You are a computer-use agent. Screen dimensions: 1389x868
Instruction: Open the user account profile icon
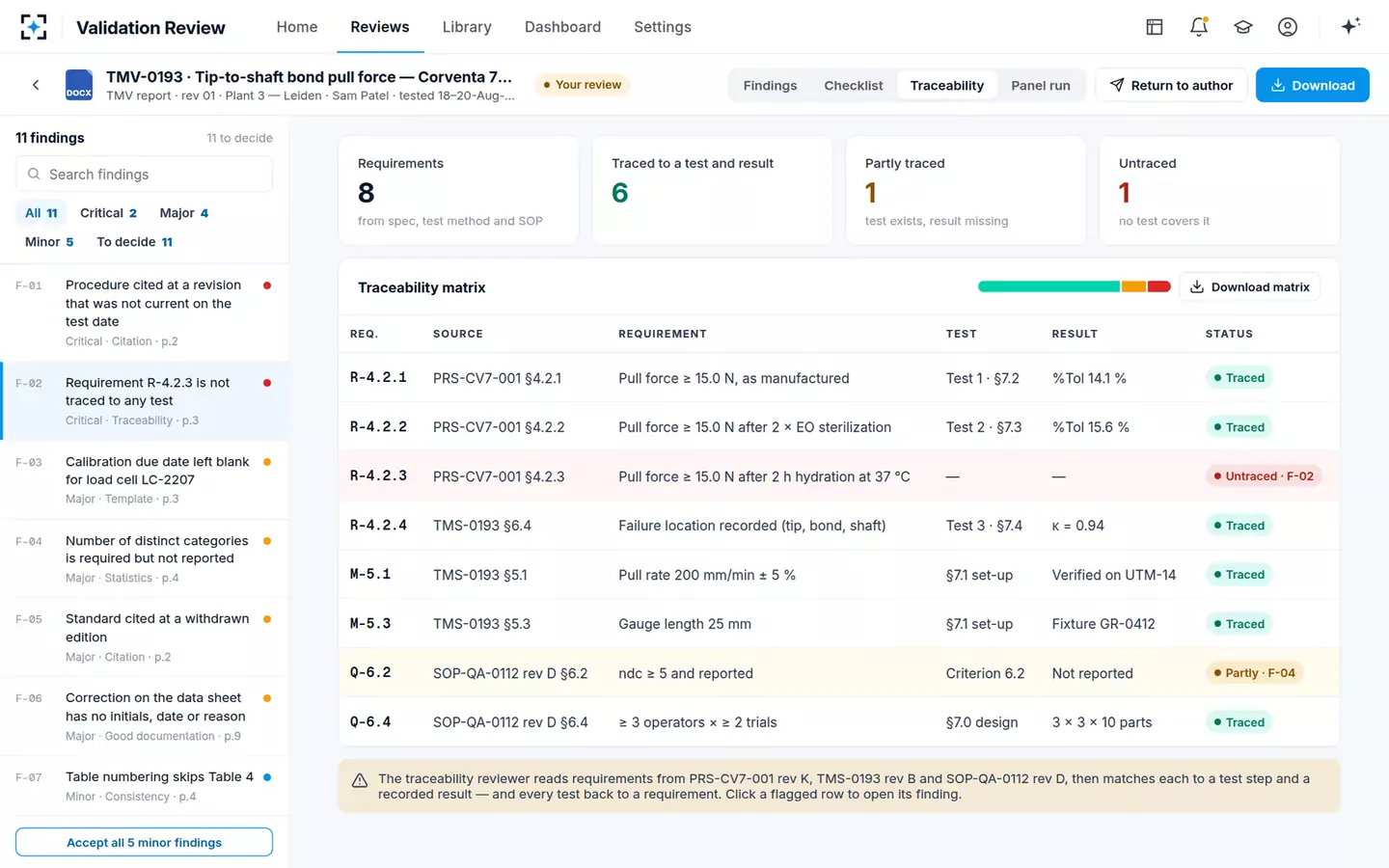pyautogui.click(x=1288, y=27)
